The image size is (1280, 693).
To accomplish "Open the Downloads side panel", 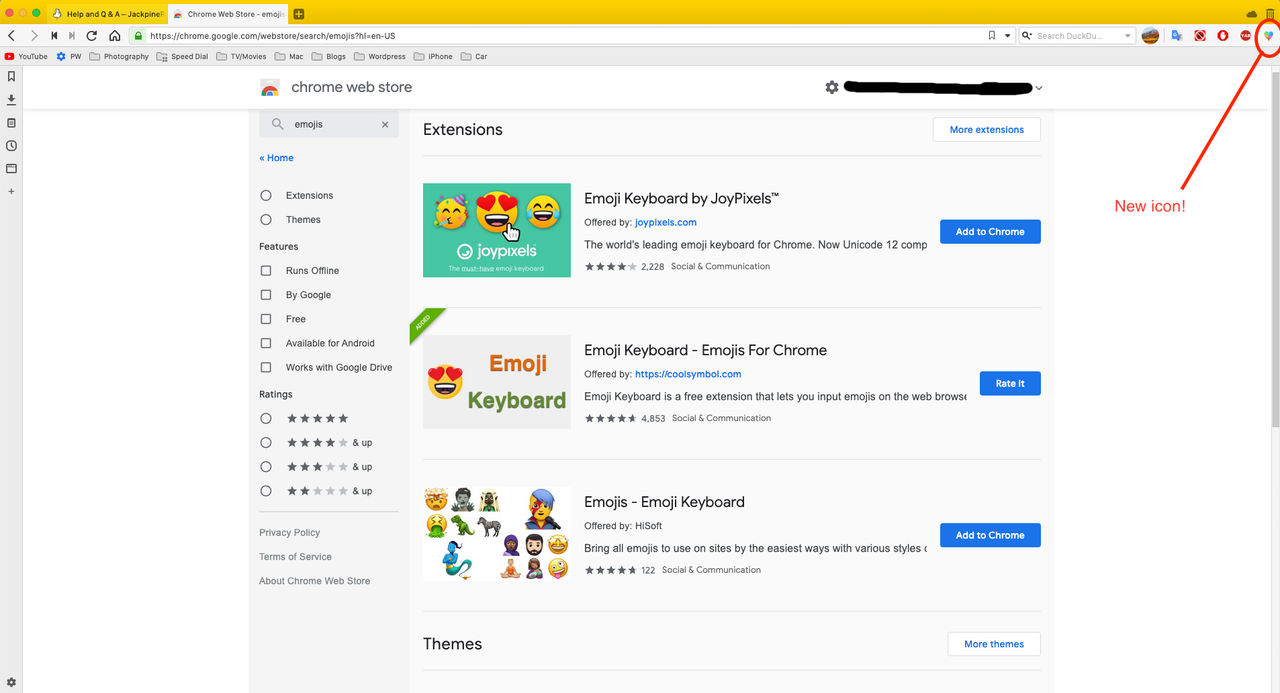I will coord(11,99).
